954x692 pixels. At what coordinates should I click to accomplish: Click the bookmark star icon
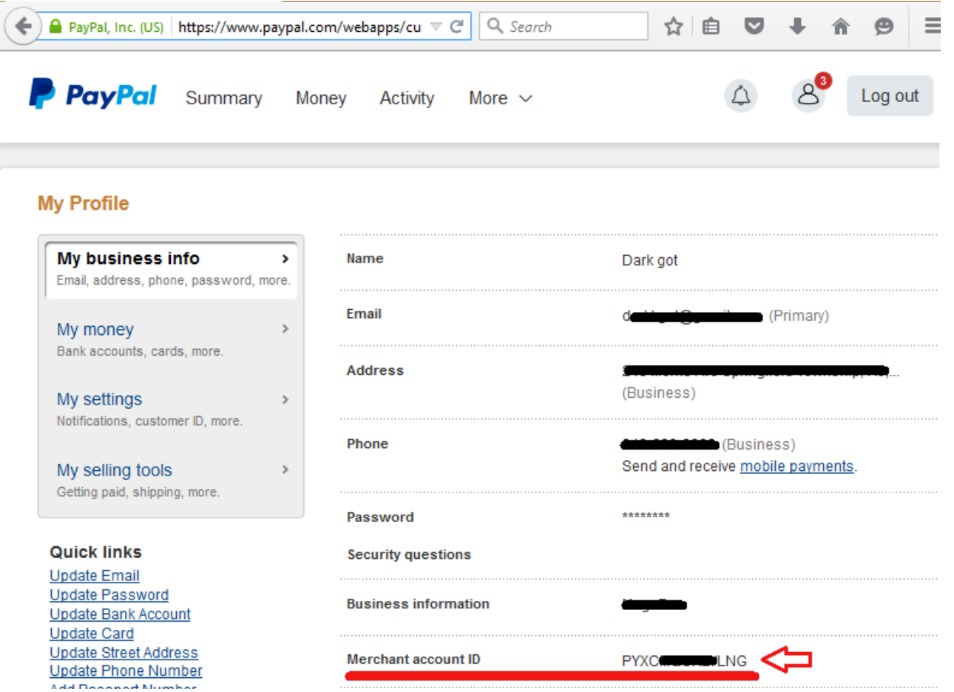pyautogui.click(x=673, y=27)
